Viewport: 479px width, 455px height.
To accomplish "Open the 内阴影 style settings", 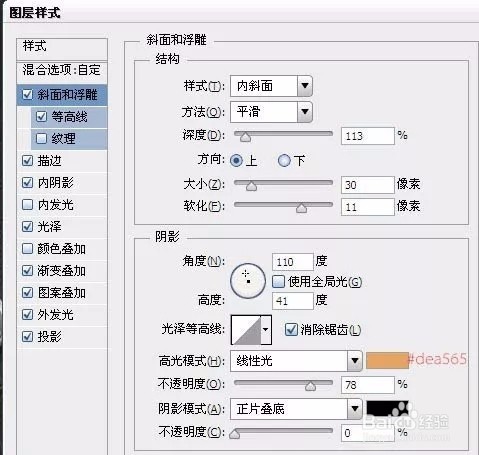I will click(x=55, y=183).
